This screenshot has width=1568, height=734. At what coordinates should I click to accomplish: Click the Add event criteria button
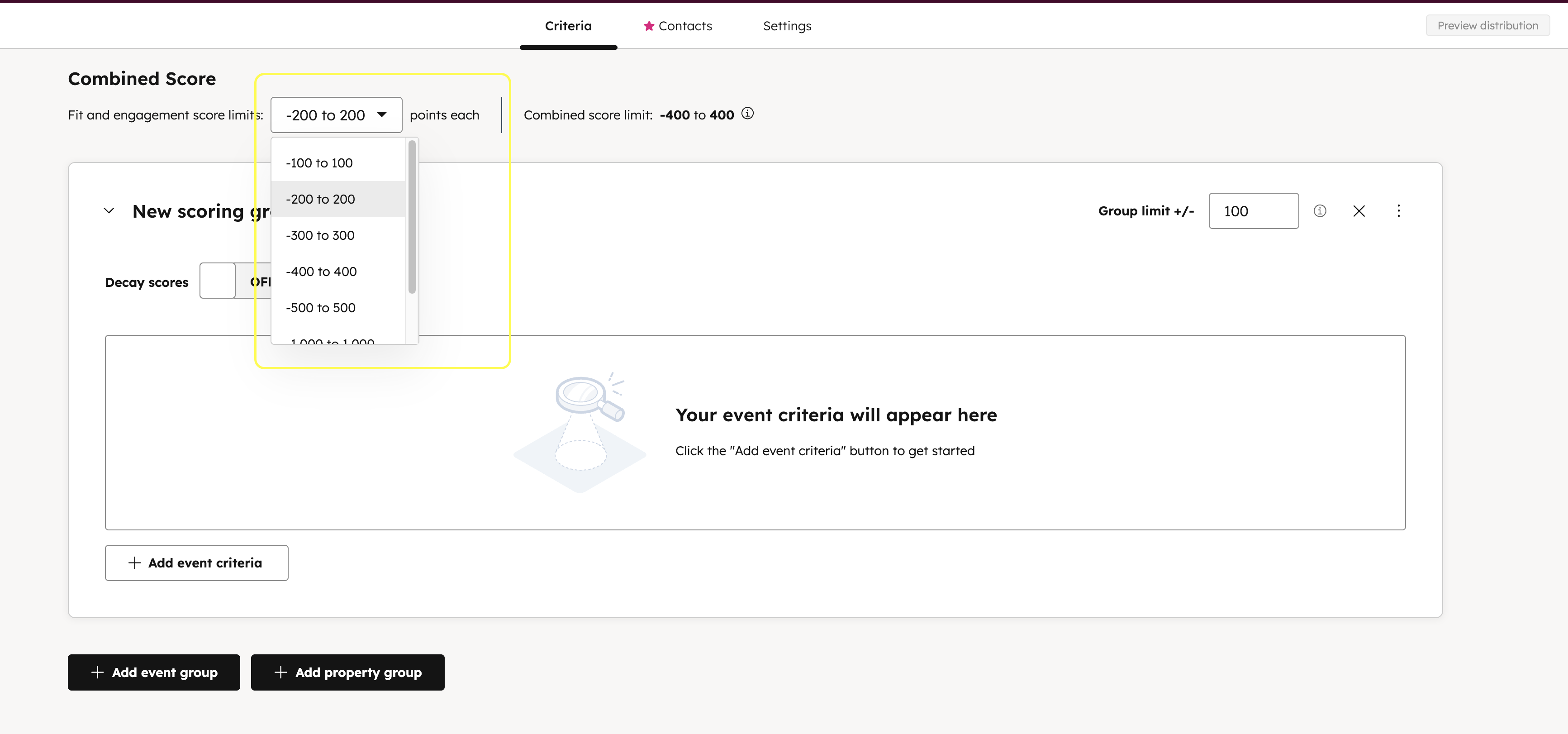pyautogui.click(x=196, y=562)
